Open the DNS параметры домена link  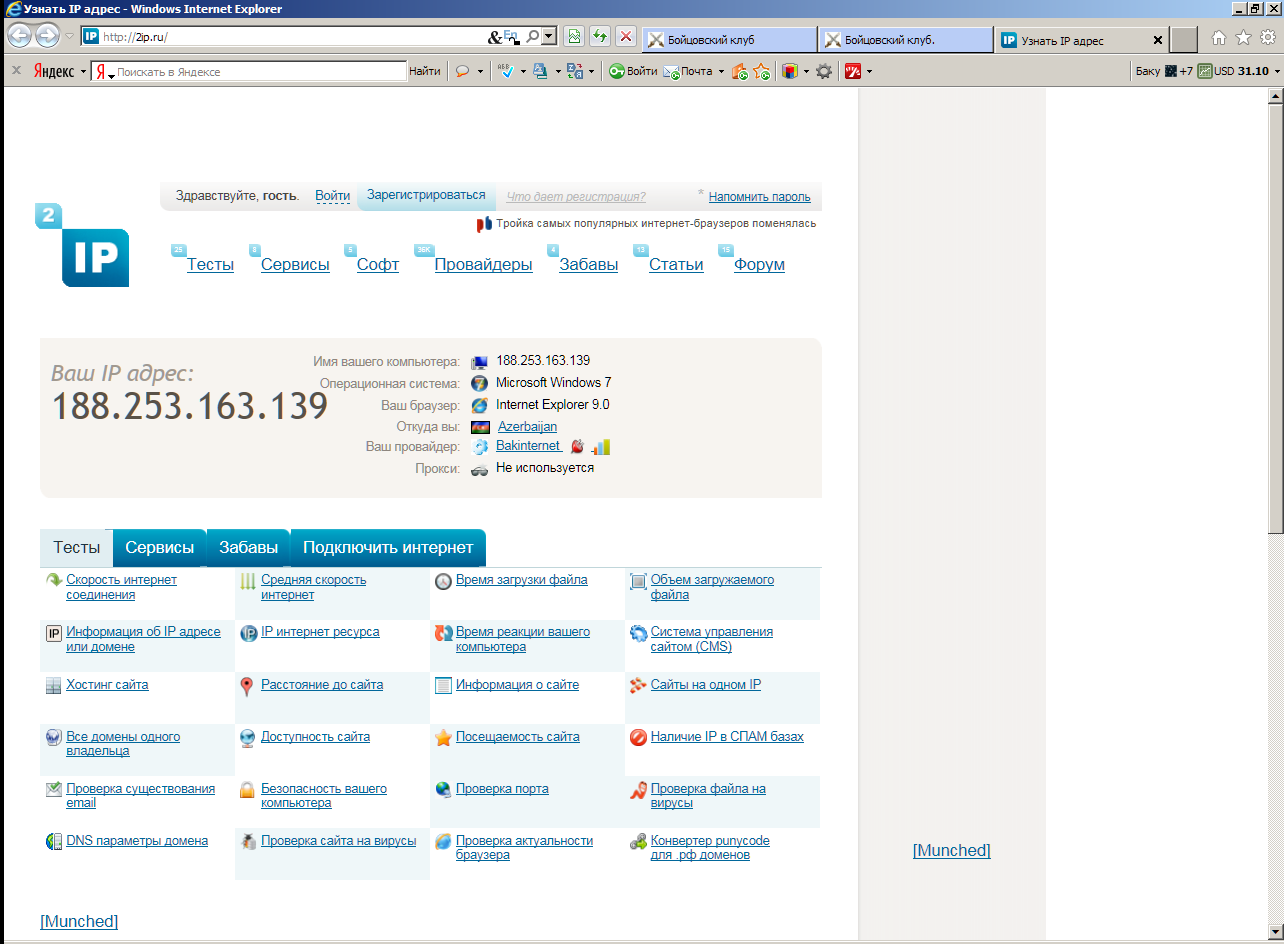tap(137, 841)
